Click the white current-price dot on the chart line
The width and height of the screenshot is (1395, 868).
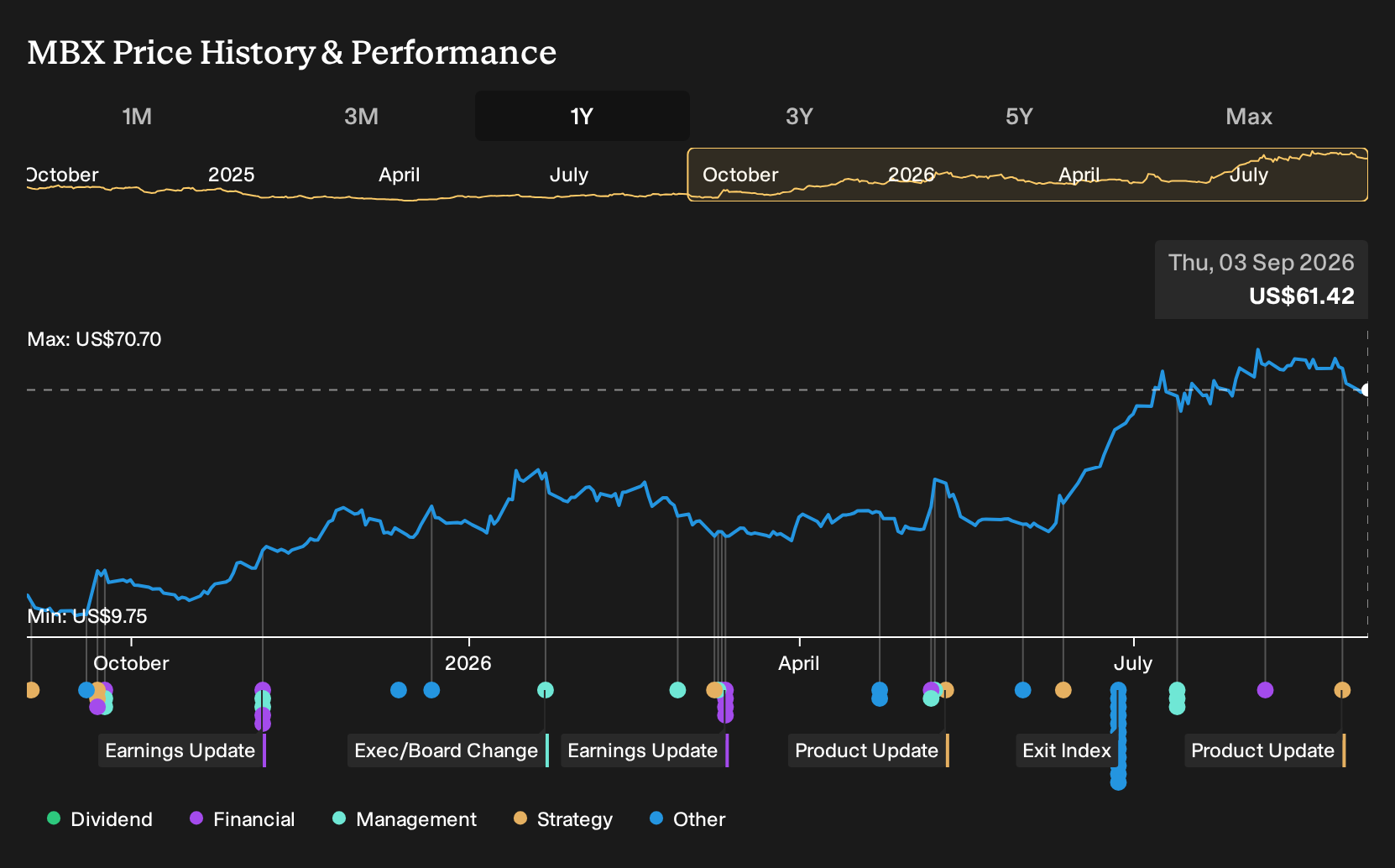pyautogui.click(x=1366, y=390)
